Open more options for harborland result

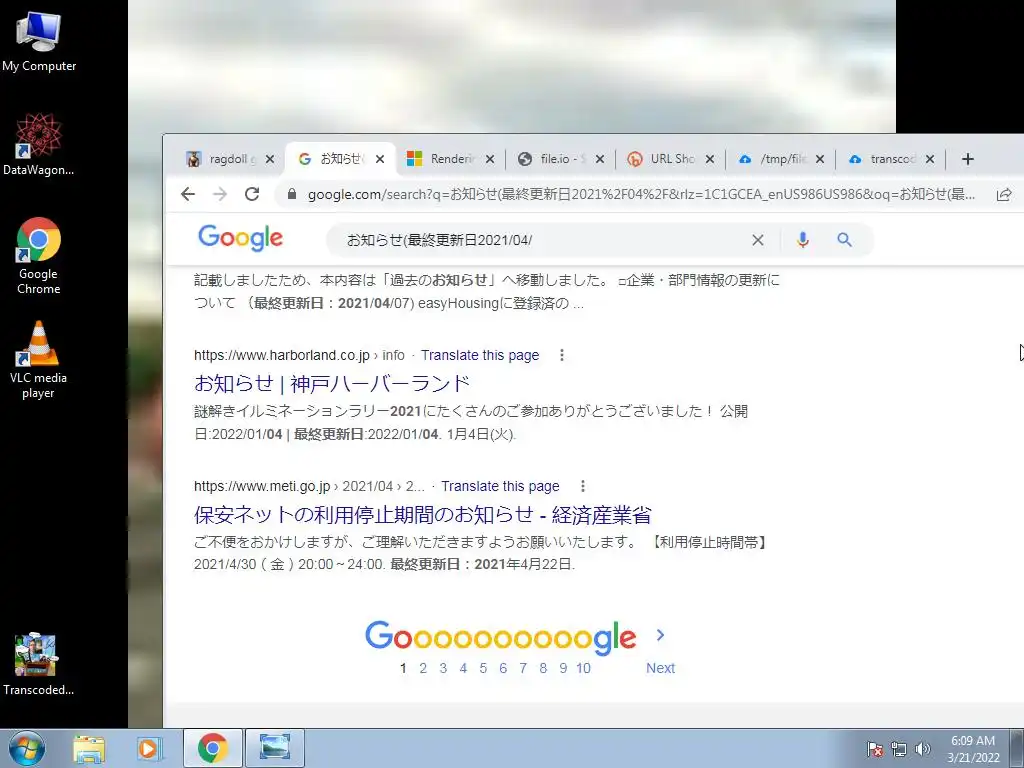(x=562, y=355)
